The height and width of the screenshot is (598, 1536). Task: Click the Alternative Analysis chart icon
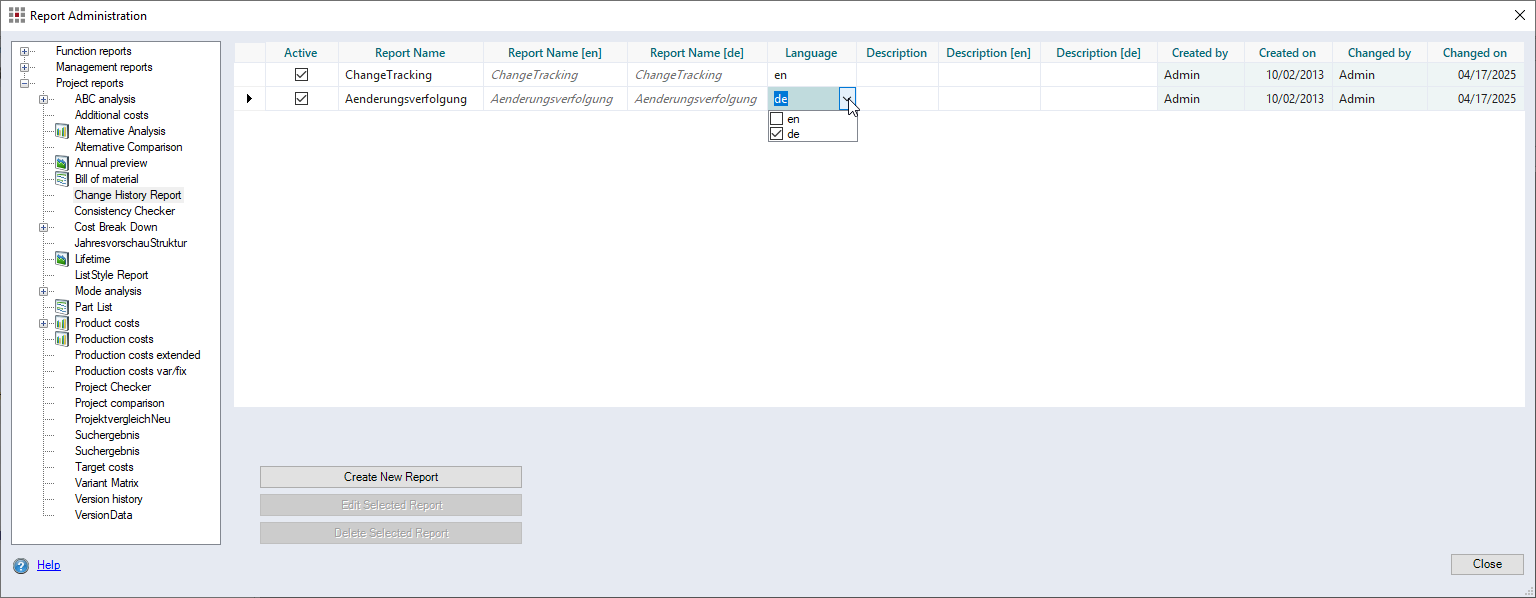(x=61, y=131)
